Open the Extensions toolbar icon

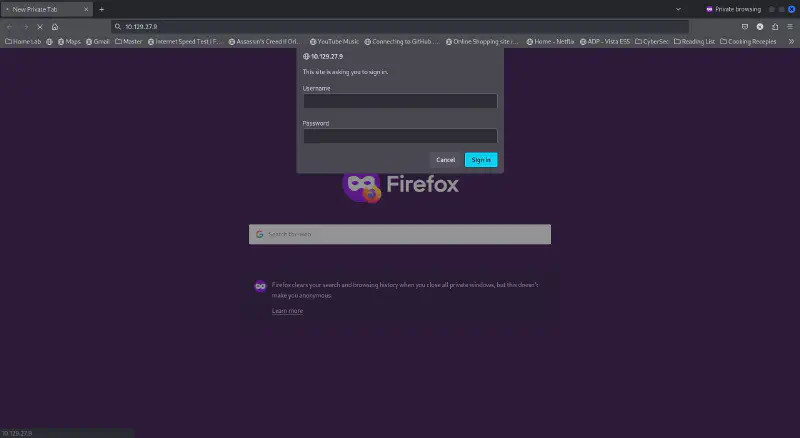coord(775,27)
